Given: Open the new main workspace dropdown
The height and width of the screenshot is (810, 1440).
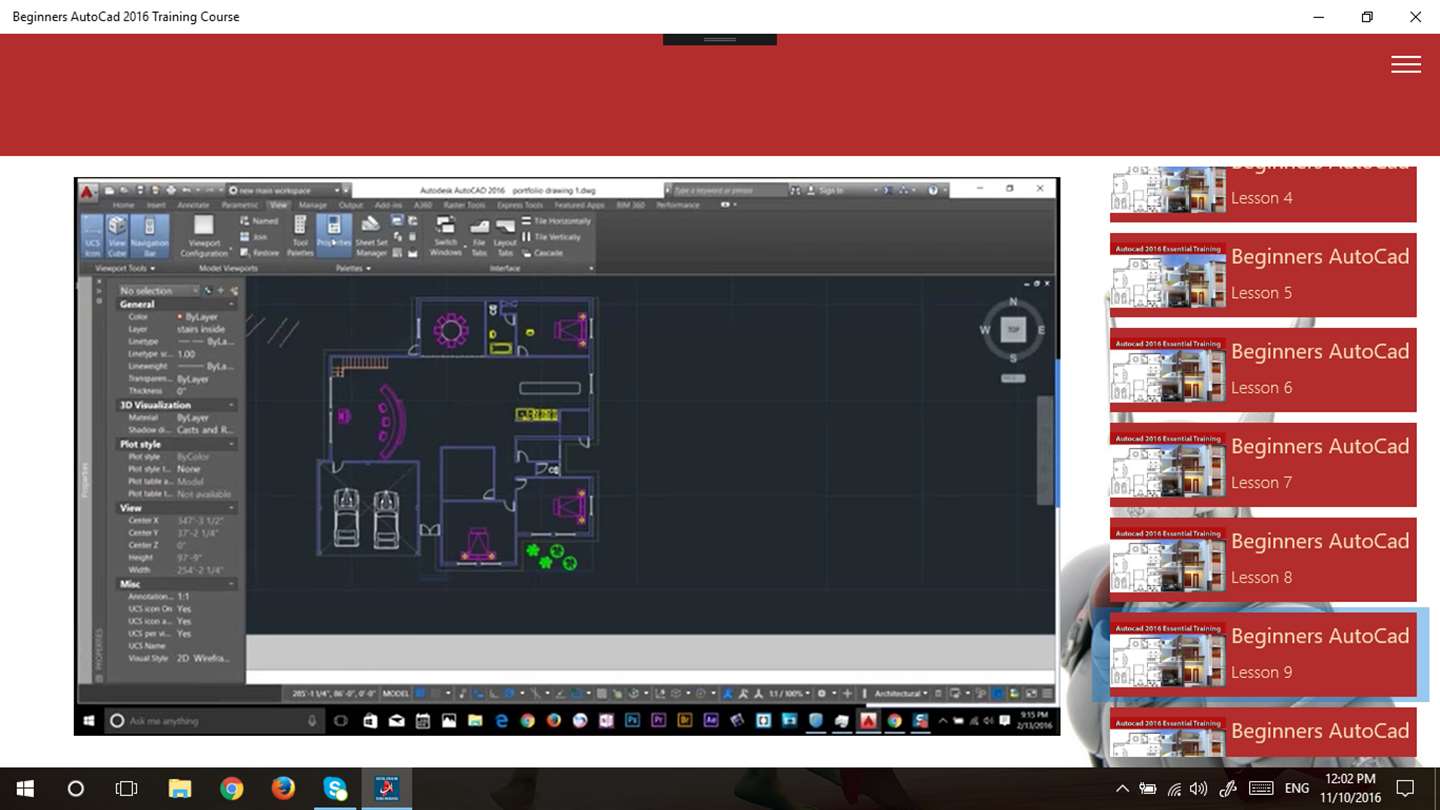Looking at the screenshot, I should [288, 190].
